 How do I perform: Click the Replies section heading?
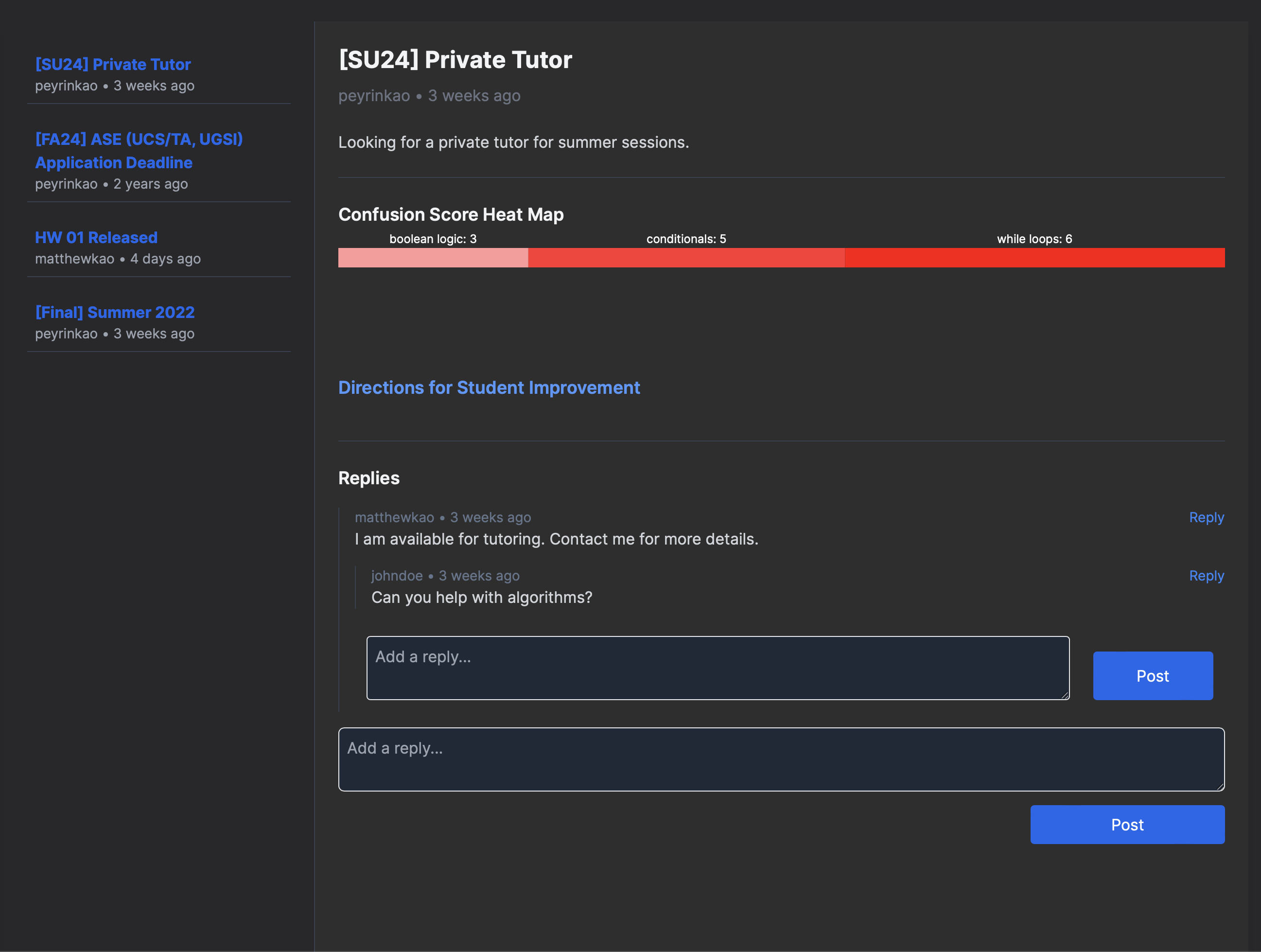click(x=369, y=478)
